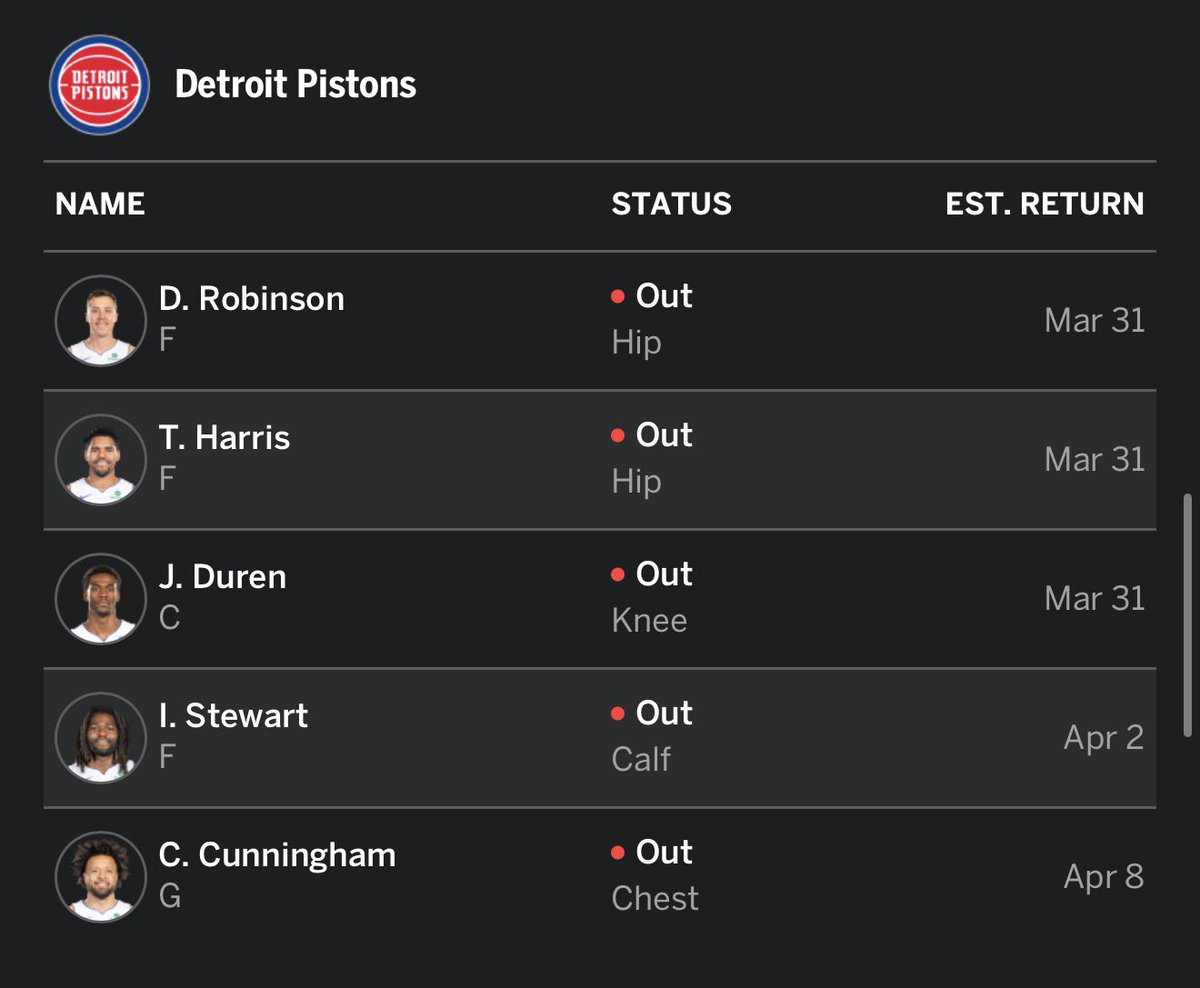Select Robinson's Mar 31 return date

(1095, 320)
